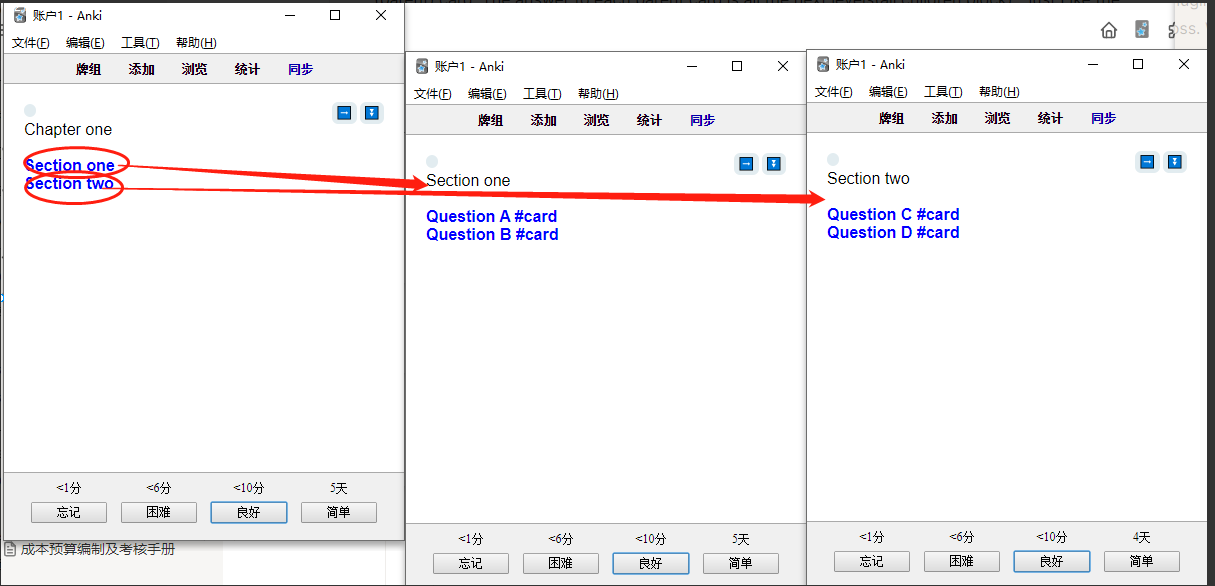Show 统计 in Section one window toolbar
The height and width of the screenshot is (586, 1215).
pyautogui.click(x=649, y=120)
